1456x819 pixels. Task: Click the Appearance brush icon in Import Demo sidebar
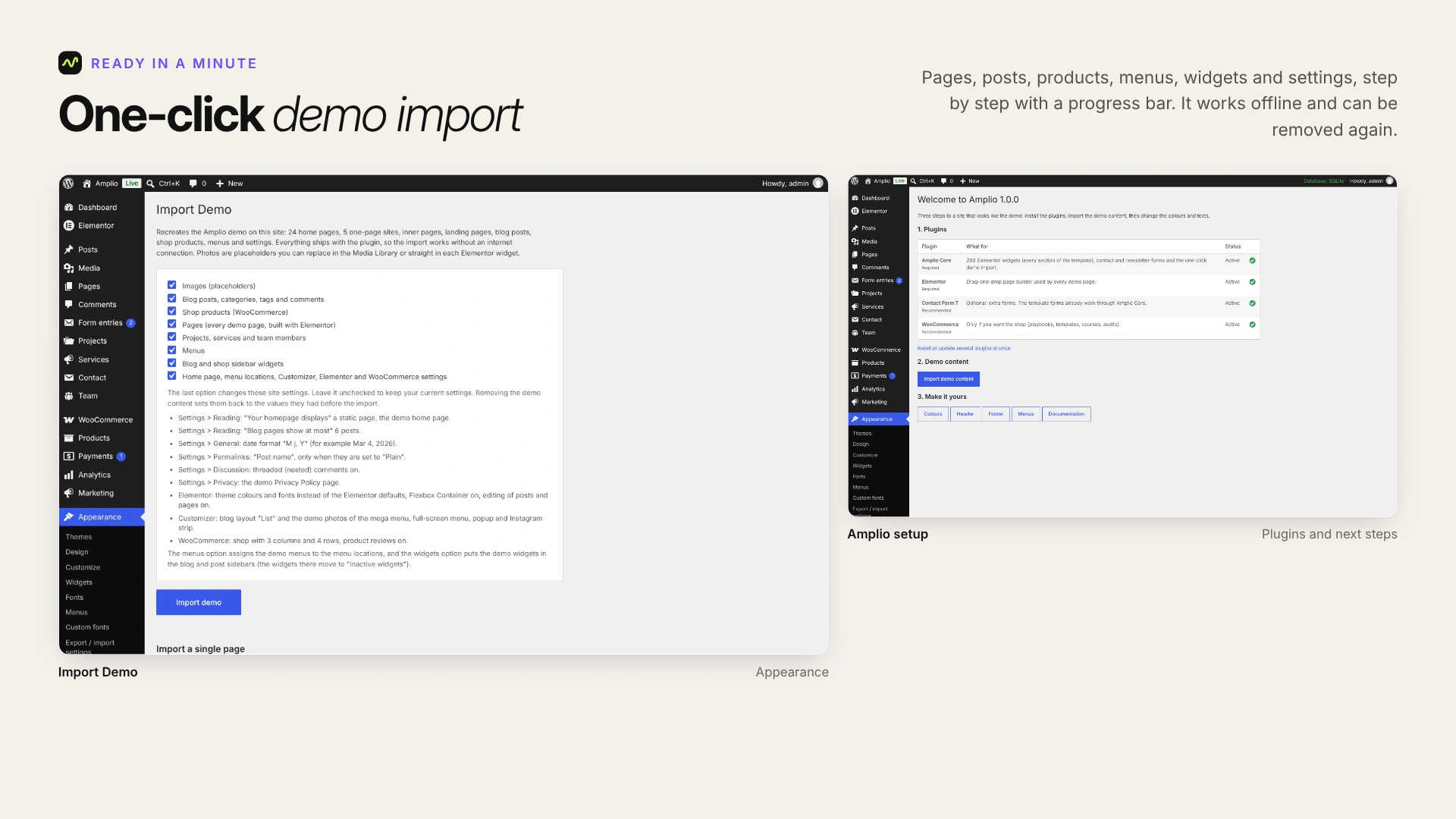(69, 516)
